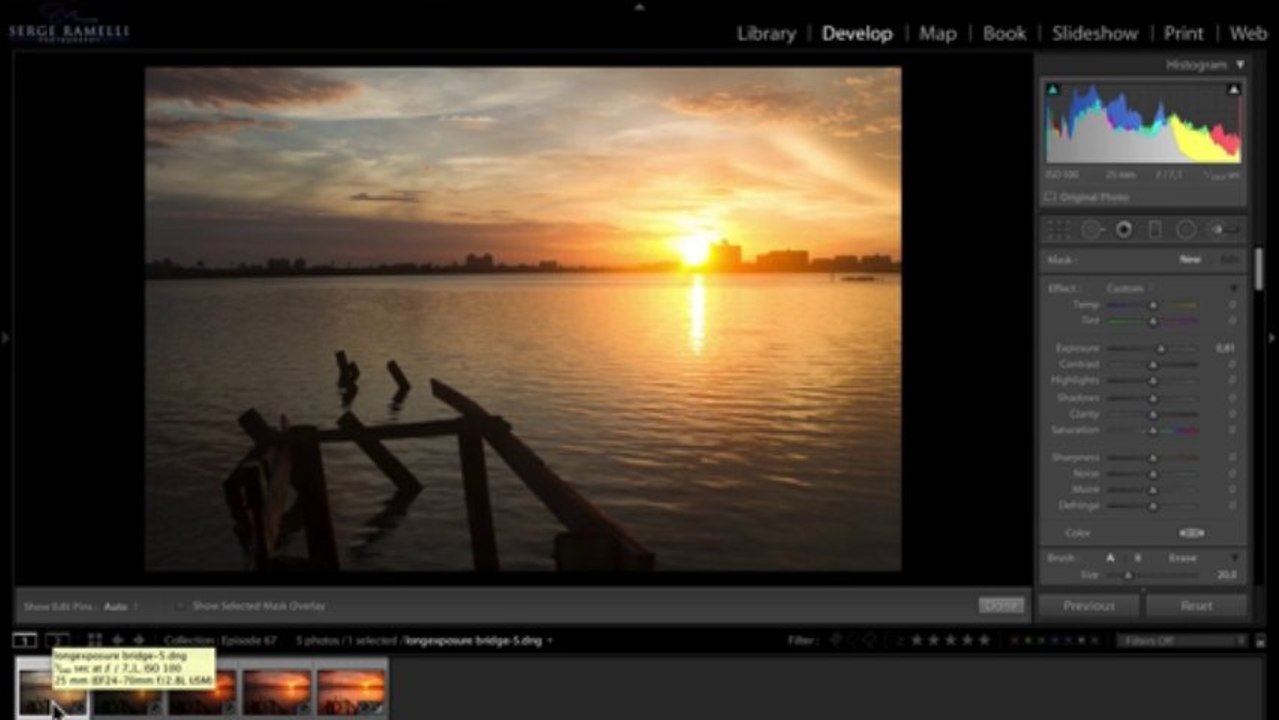Image resolution: width=1279 pixels, height=720 pixels.
Task: Click the right panel vertical scrollbar
Action: click(1257, 270)
